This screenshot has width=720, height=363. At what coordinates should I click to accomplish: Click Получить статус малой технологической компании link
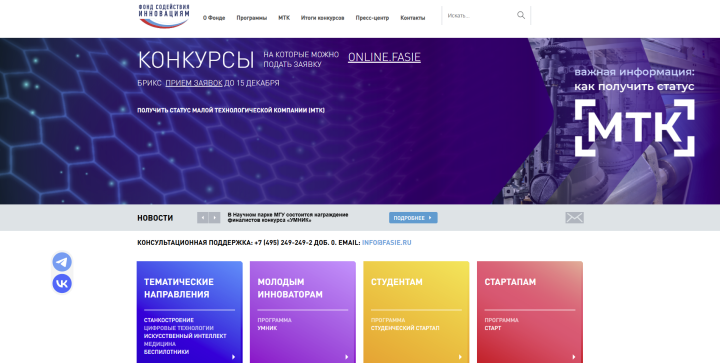[231, 110]
